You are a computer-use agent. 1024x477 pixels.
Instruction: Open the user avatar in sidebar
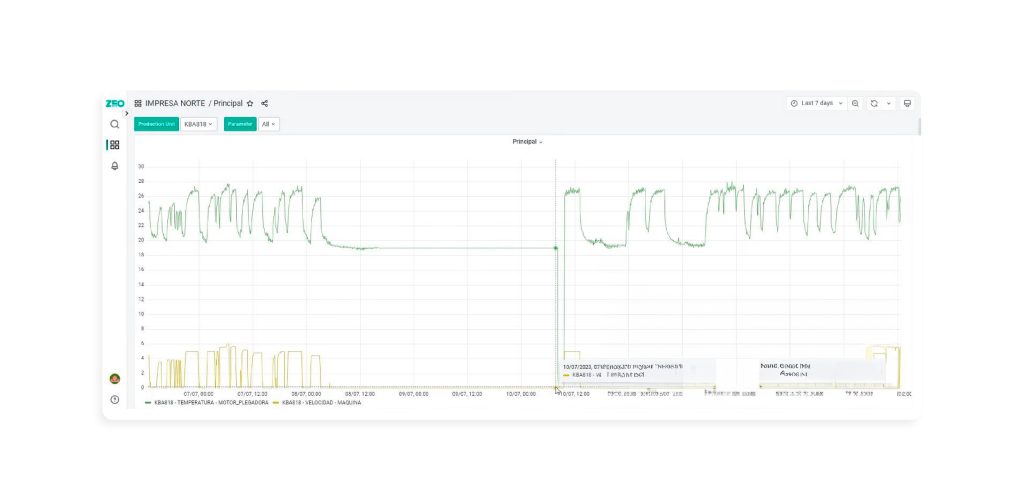[115, 379]
